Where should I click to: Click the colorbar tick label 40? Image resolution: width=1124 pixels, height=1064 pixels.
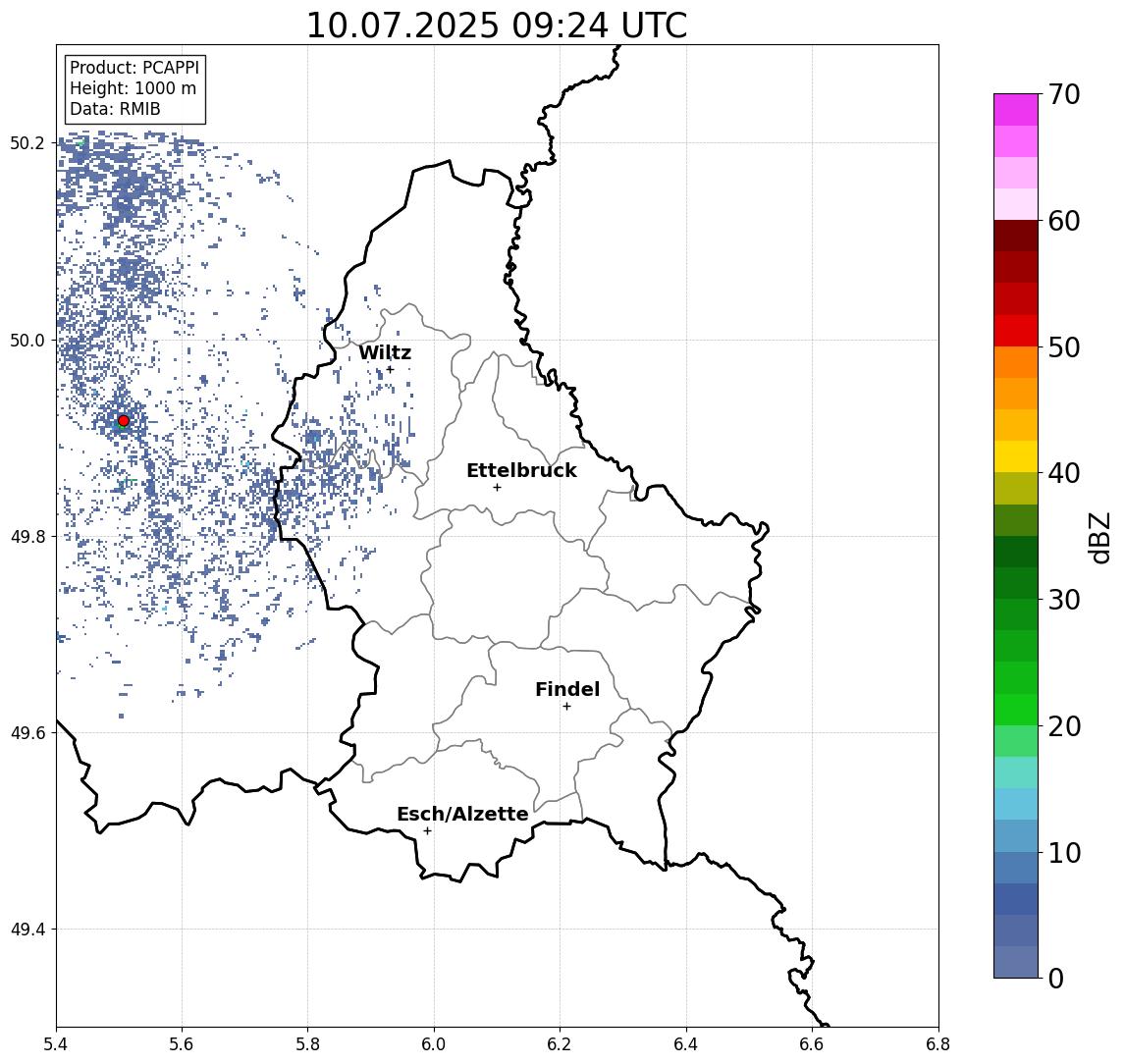(1064, 473)
